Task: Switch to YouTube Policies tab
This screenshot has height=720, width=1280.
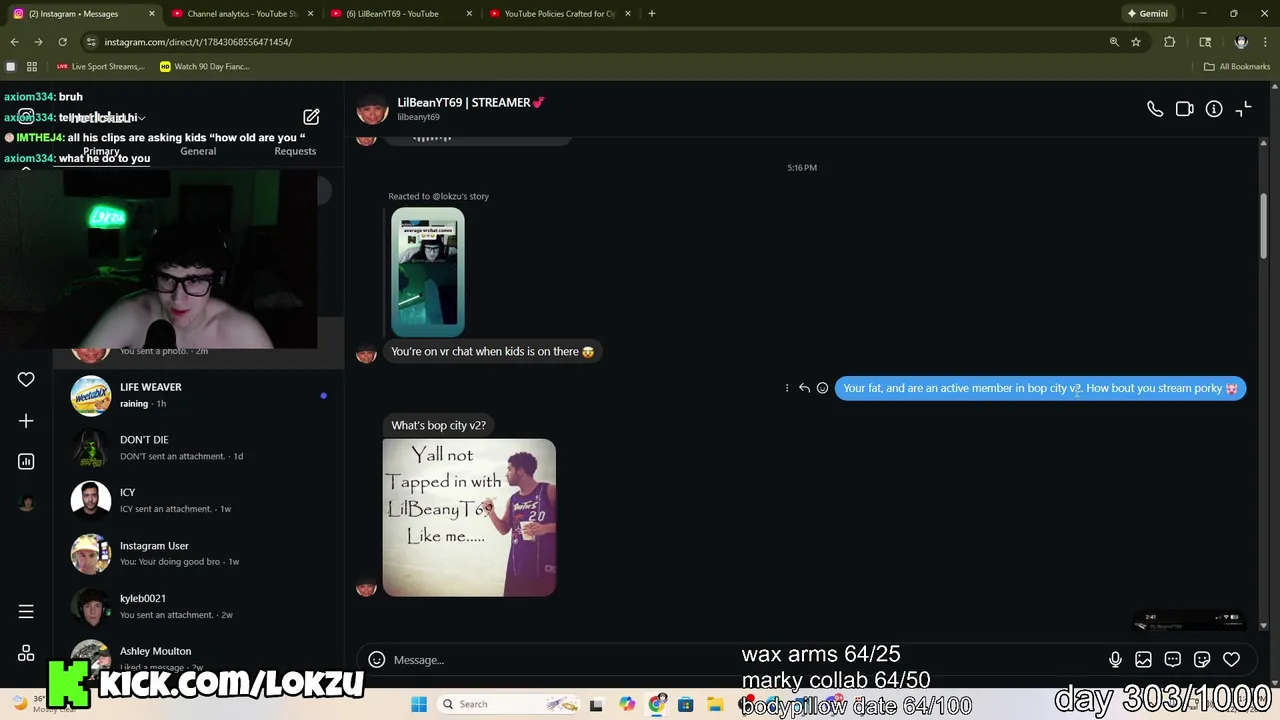Action: pos(560,14)
